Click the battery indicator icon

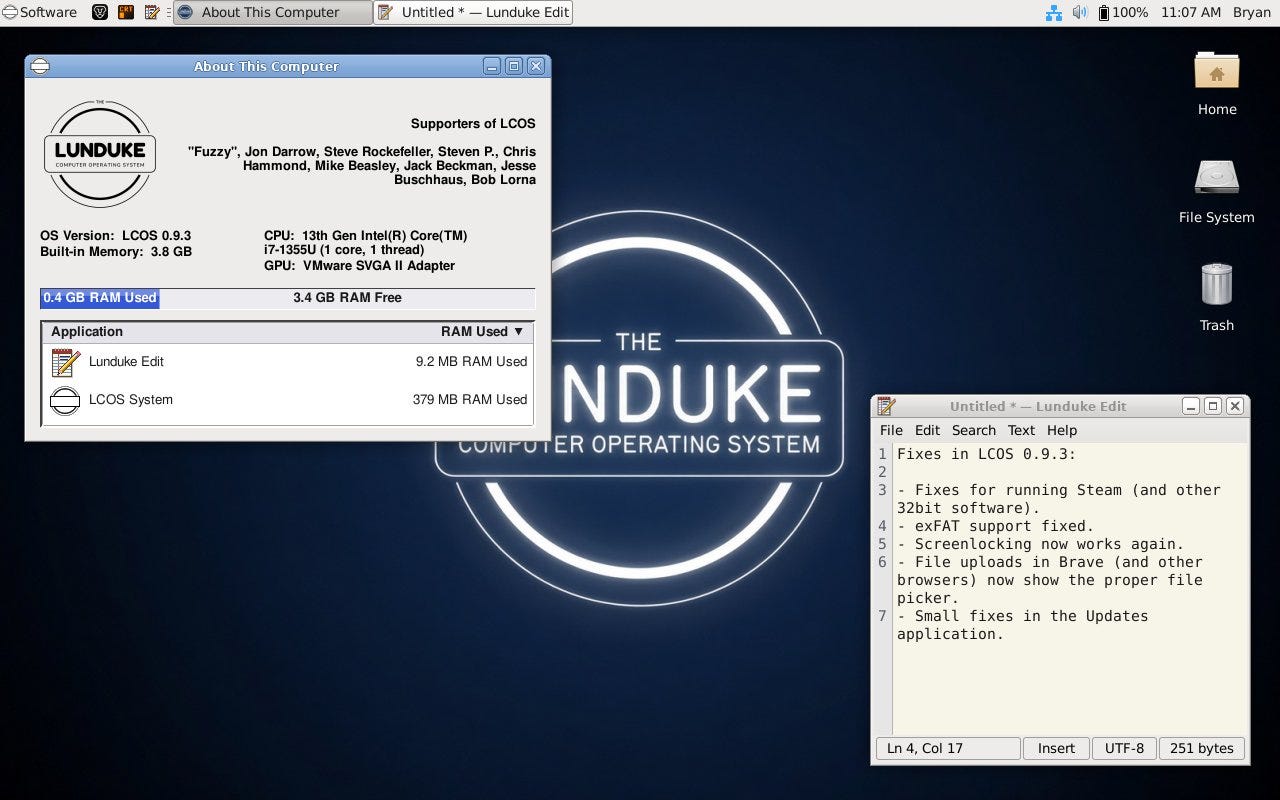1104,12
